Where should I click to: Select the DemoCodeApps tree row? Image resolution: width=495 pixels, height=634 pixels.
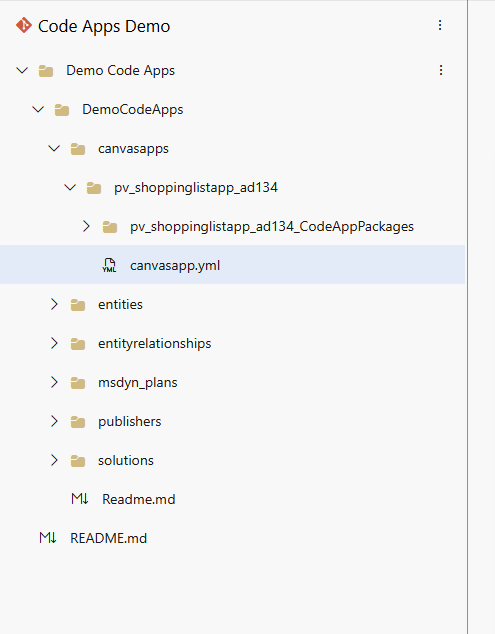(x=233, y=109)
